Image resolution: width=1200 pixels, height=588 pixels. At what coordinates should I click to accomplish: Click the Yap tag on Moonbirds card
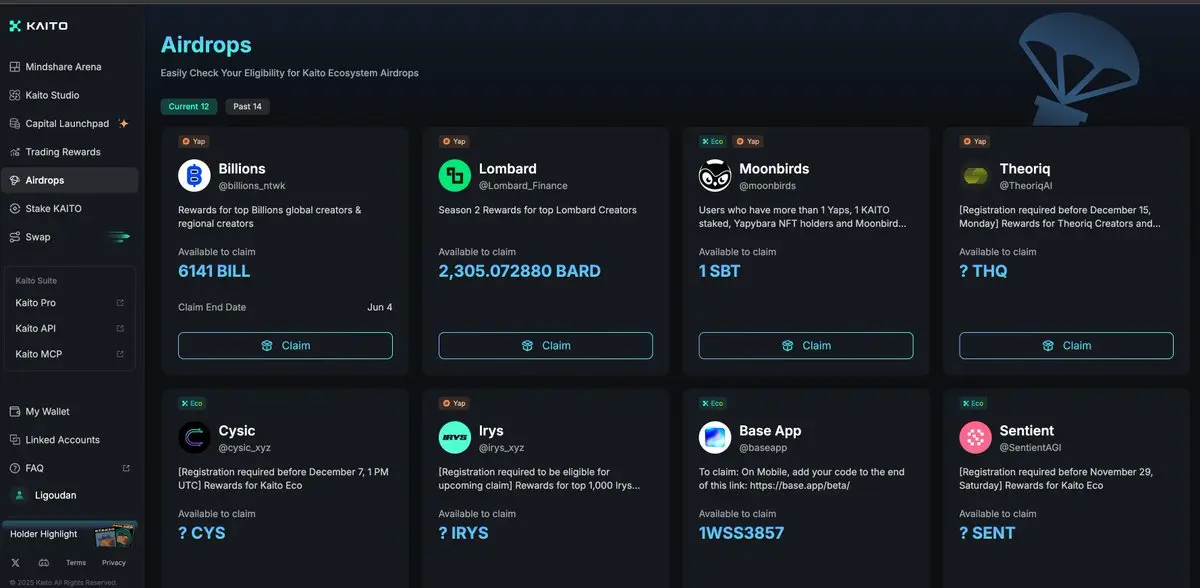coord(748,141)
